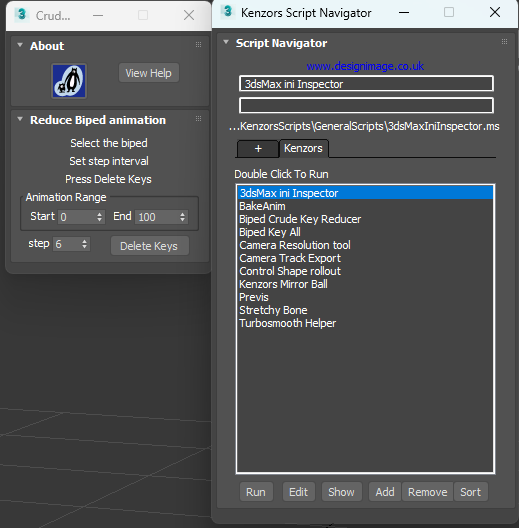The image size is (519, 528).
Task: Click the Remove button
Action: click(427, 492)
